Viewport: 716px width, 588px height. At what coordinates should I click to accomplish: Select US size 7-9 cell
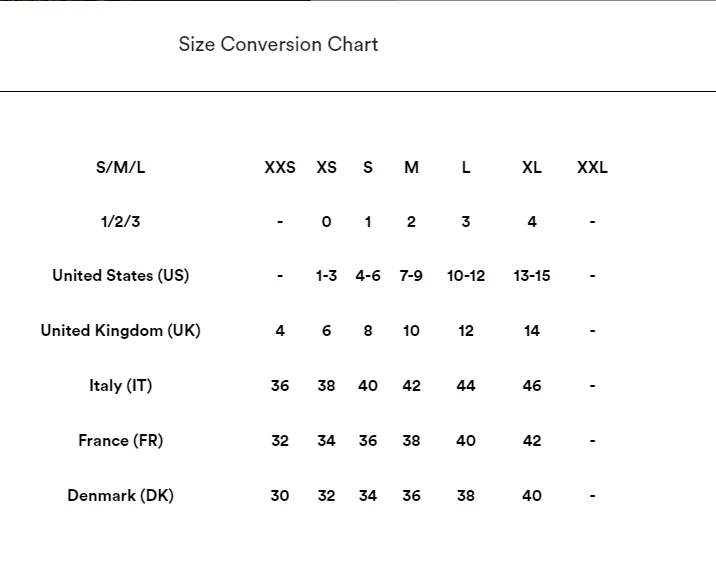tap(411, 276)
